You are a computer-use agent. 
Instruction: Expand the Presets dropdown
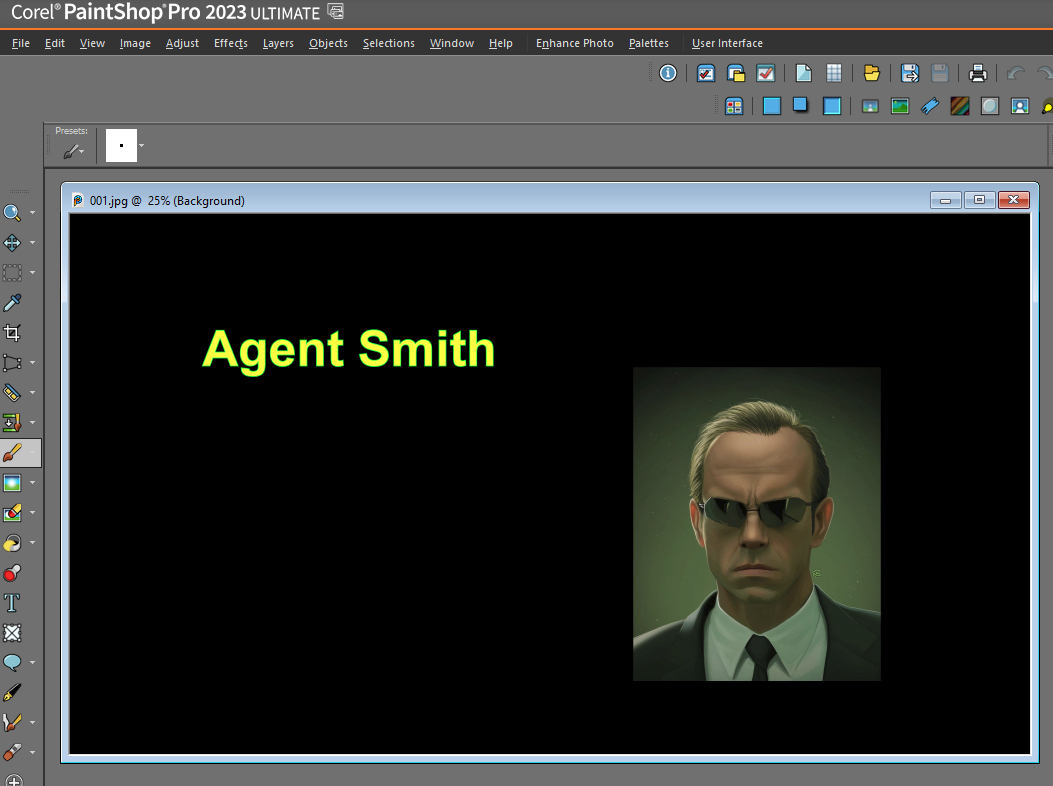(x=74, y=151)
